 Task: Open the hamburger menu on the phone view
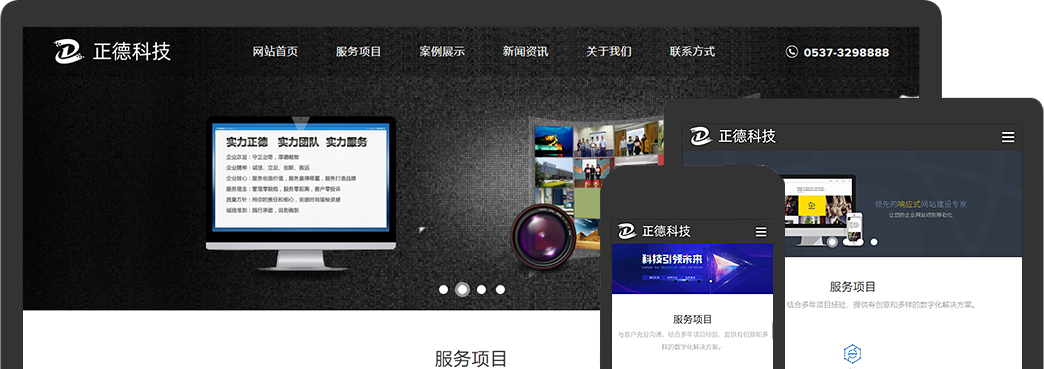pyautogui.click(x=761, y=232)
